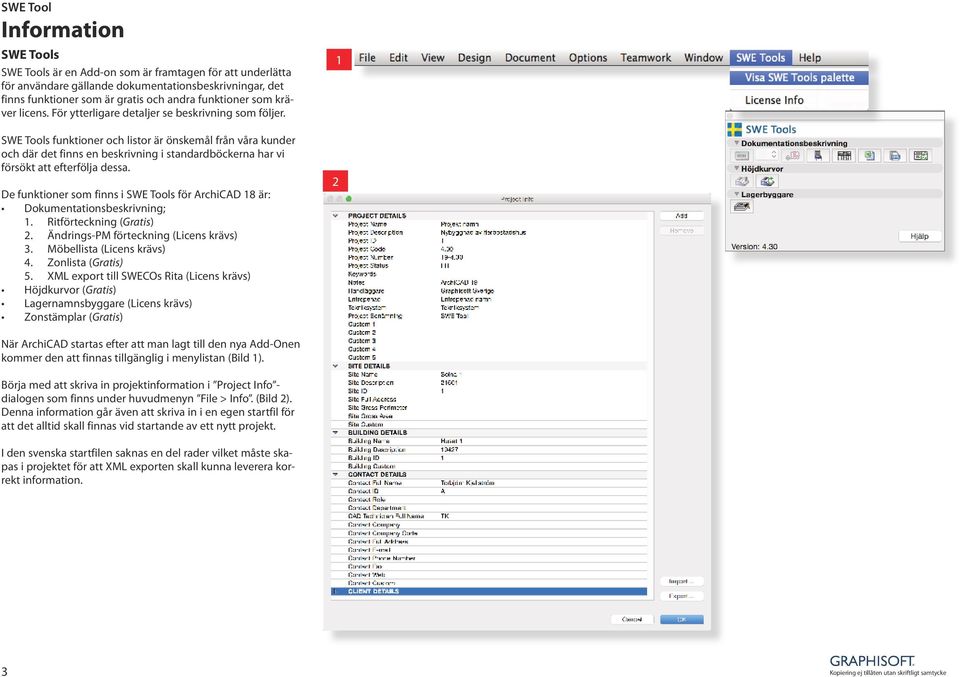Click the Contact Full Name value
Screen dimensions: 960x677
click(x=467, y=483)
